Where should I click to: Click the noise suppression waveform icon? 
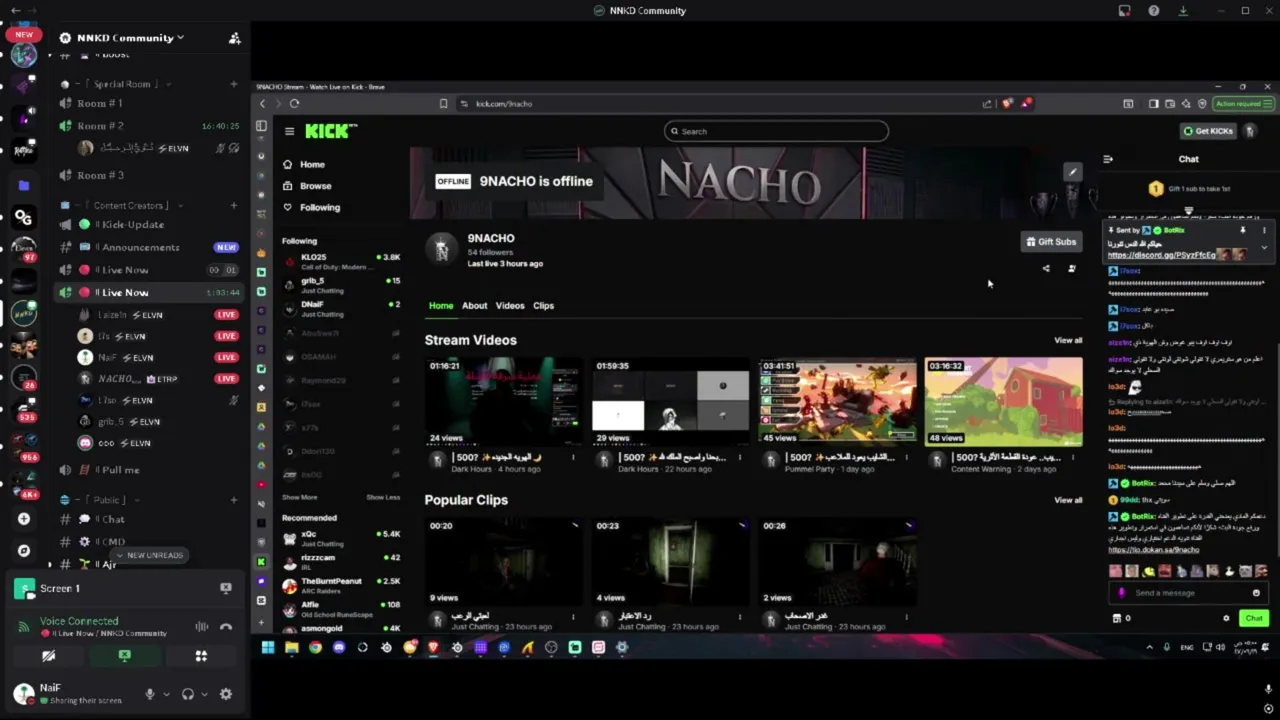[202, 627]
